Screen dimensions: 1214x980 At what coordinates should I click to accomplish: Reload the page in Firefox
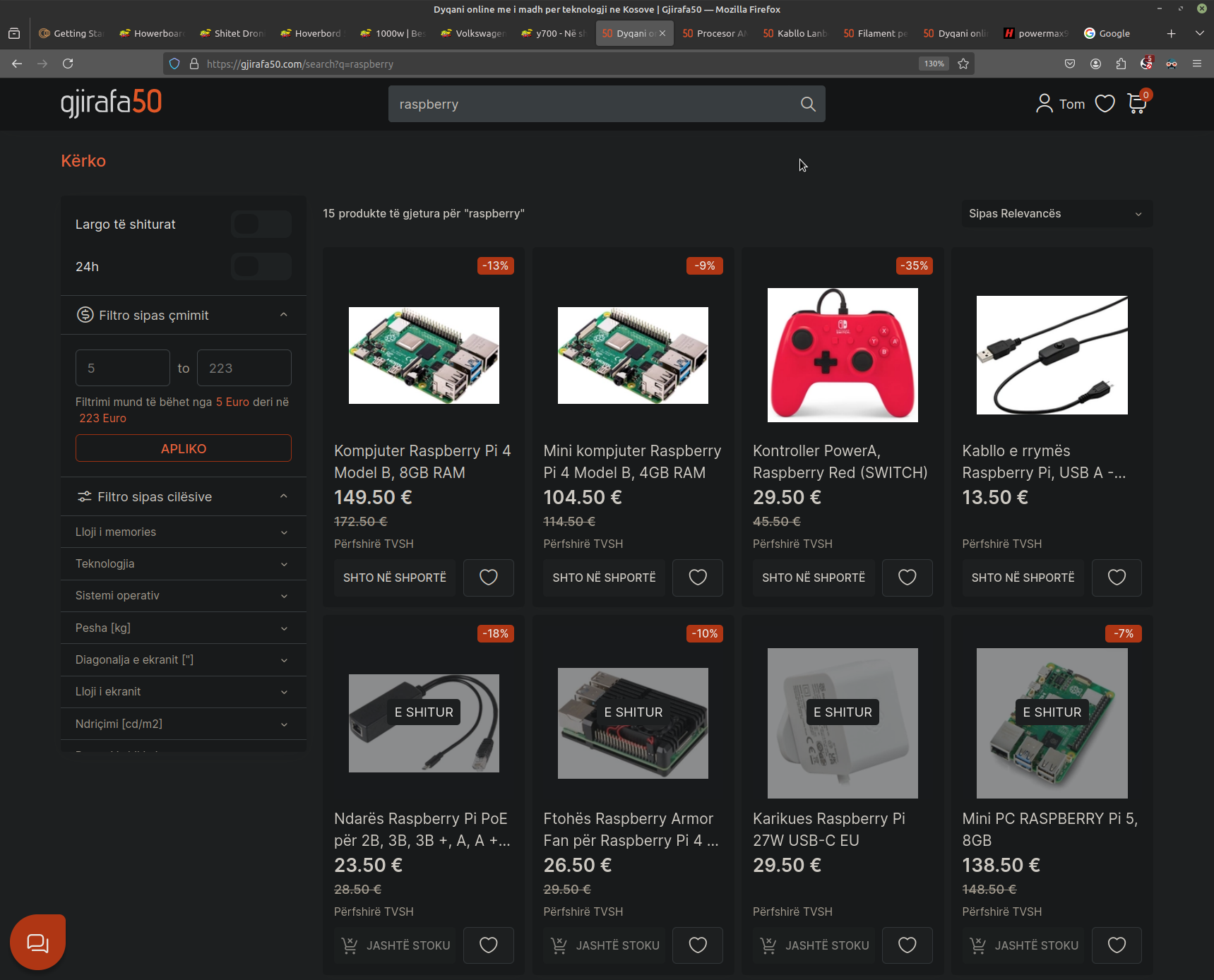click(68, 64)
